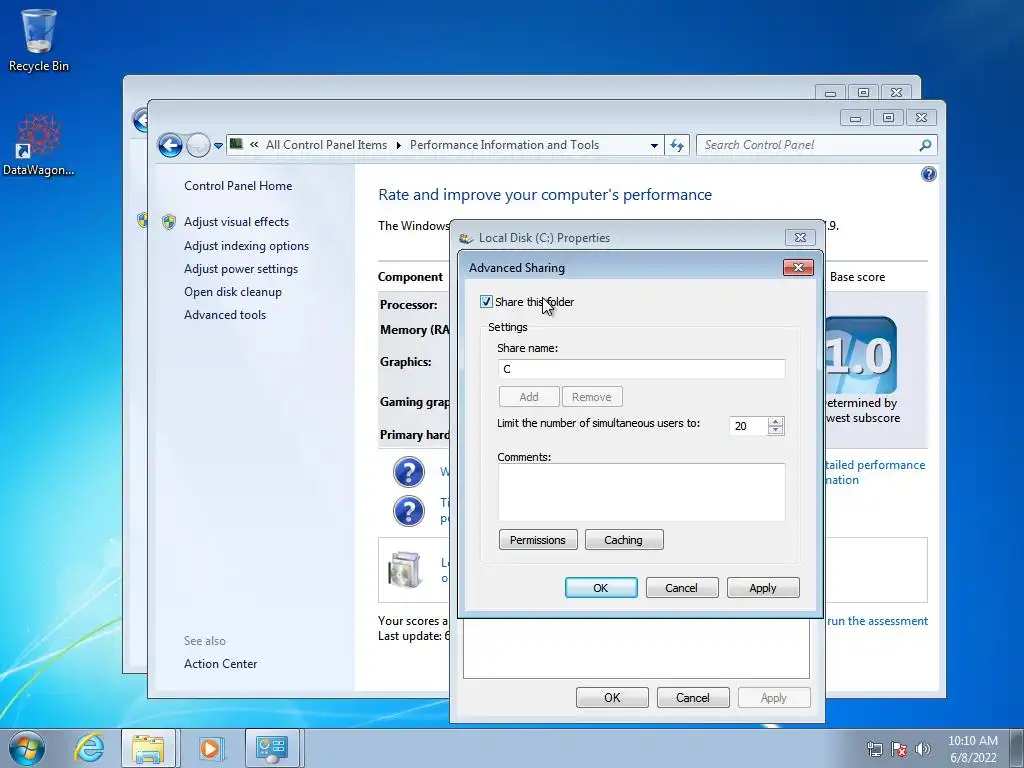Image resolution: width=1024 pixels, height=768 pixels.
Task: Click OK in Local Disk Properties window
Action: [612, 697]
